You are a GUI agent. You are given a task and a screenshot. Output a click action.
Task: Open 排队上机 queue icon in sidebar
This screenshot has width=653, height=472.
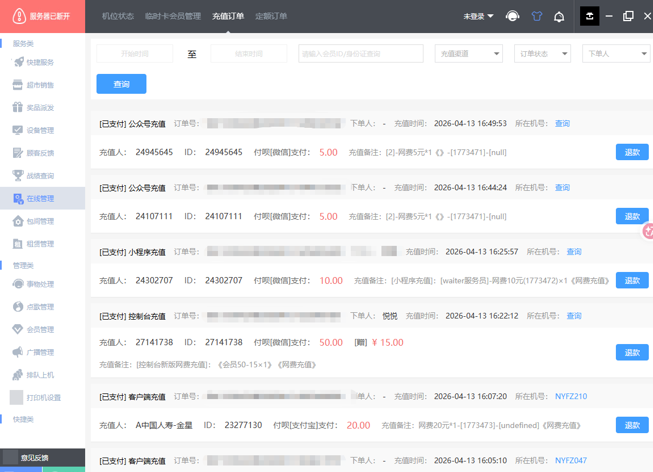17,375
